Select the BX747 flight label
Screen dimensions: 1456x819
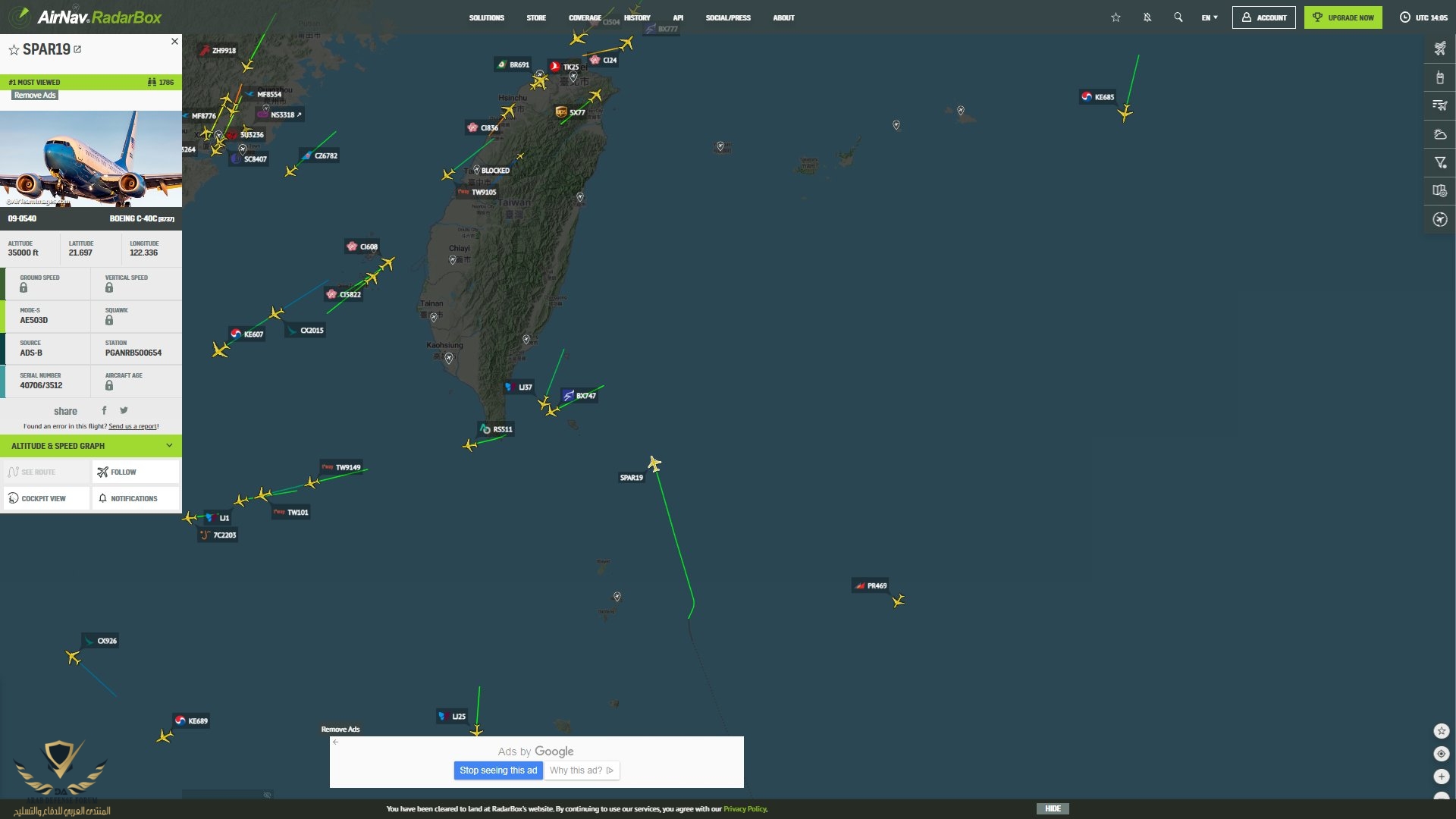(x=580, y=396)
